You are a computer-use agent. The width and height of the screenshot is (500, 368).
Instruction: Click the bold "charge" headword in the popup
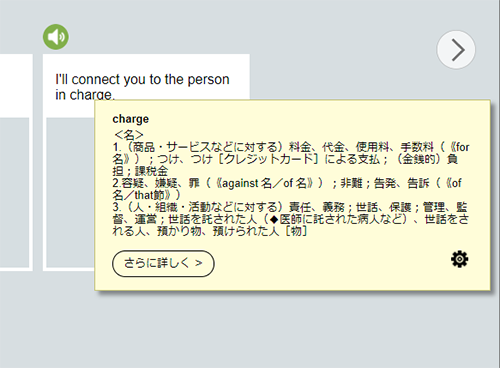point(130,119)
